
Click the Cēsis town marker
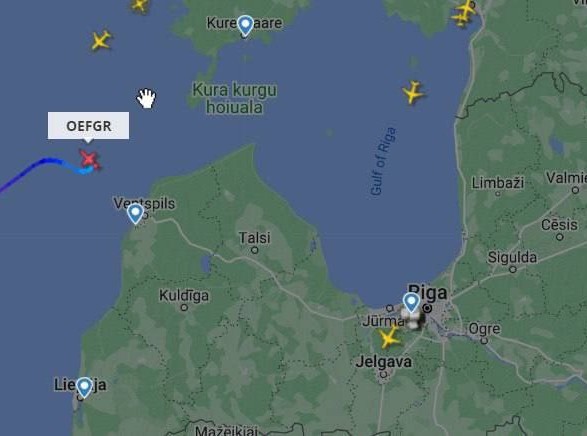click(560, 237)
